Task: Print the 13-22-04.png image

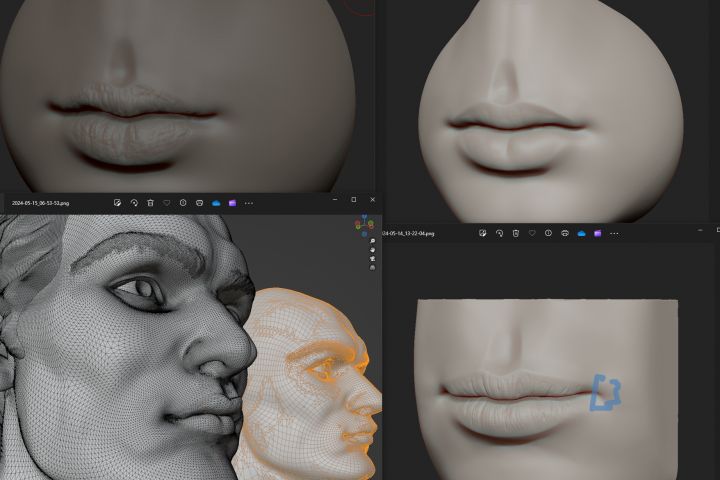Action: (x=565, y=233)
